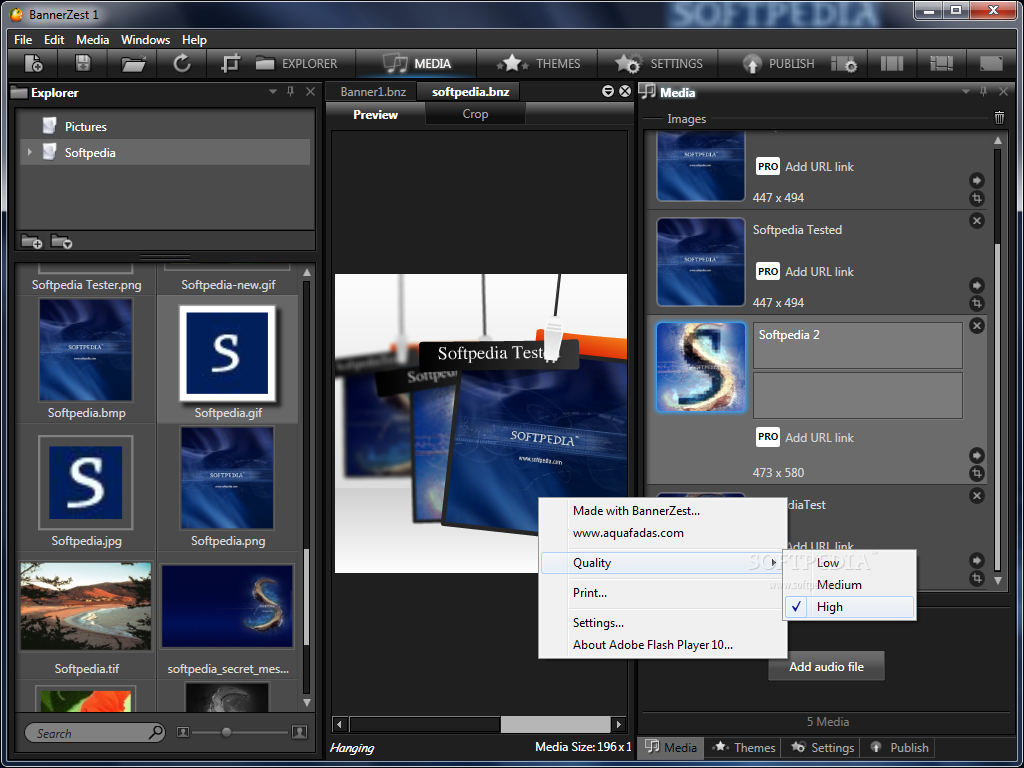
Task: Remove the Softpedia 2 media item
Action: (976, 325)
